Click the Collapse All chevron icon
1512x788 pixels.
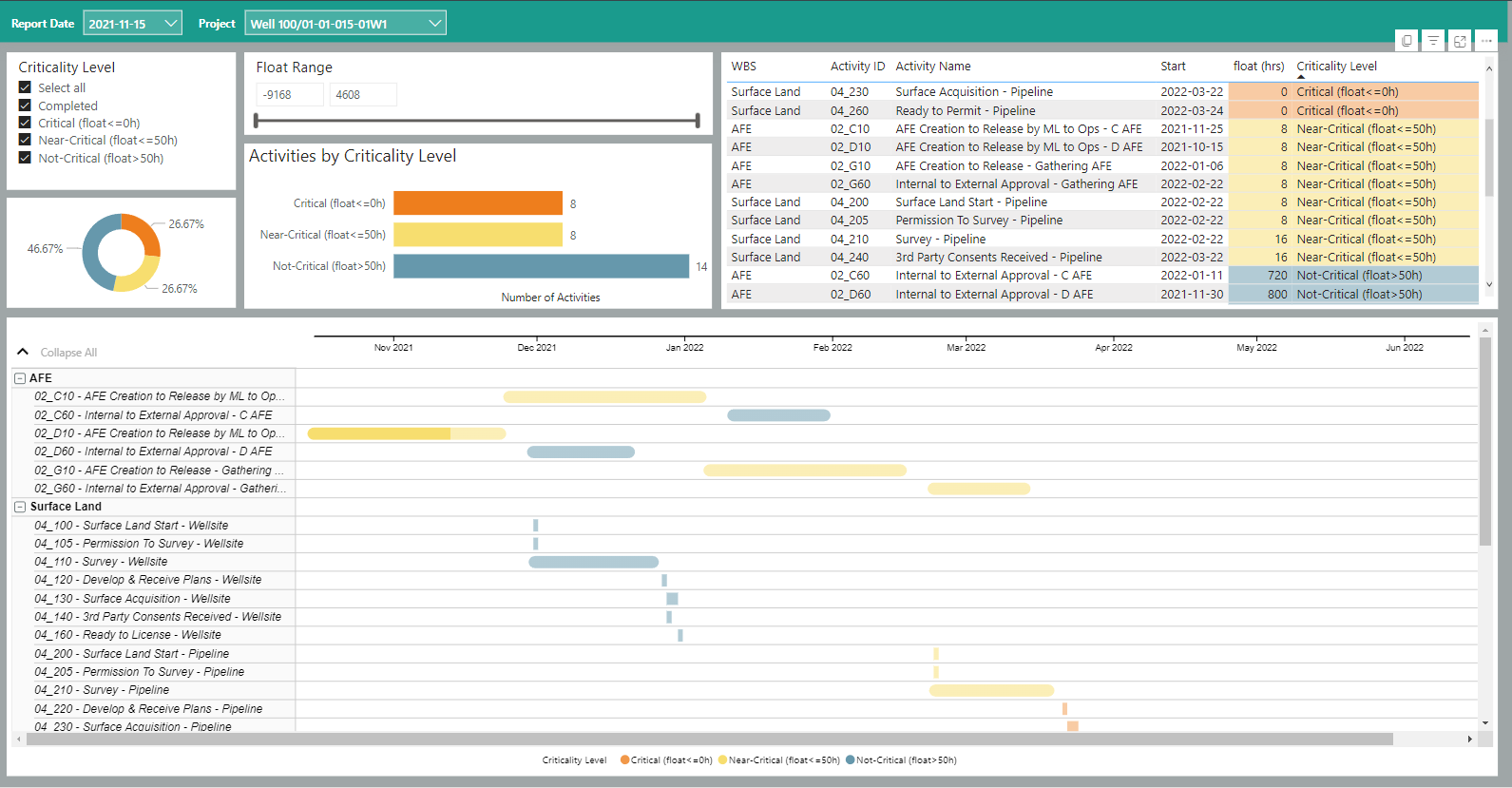(23, 352)
